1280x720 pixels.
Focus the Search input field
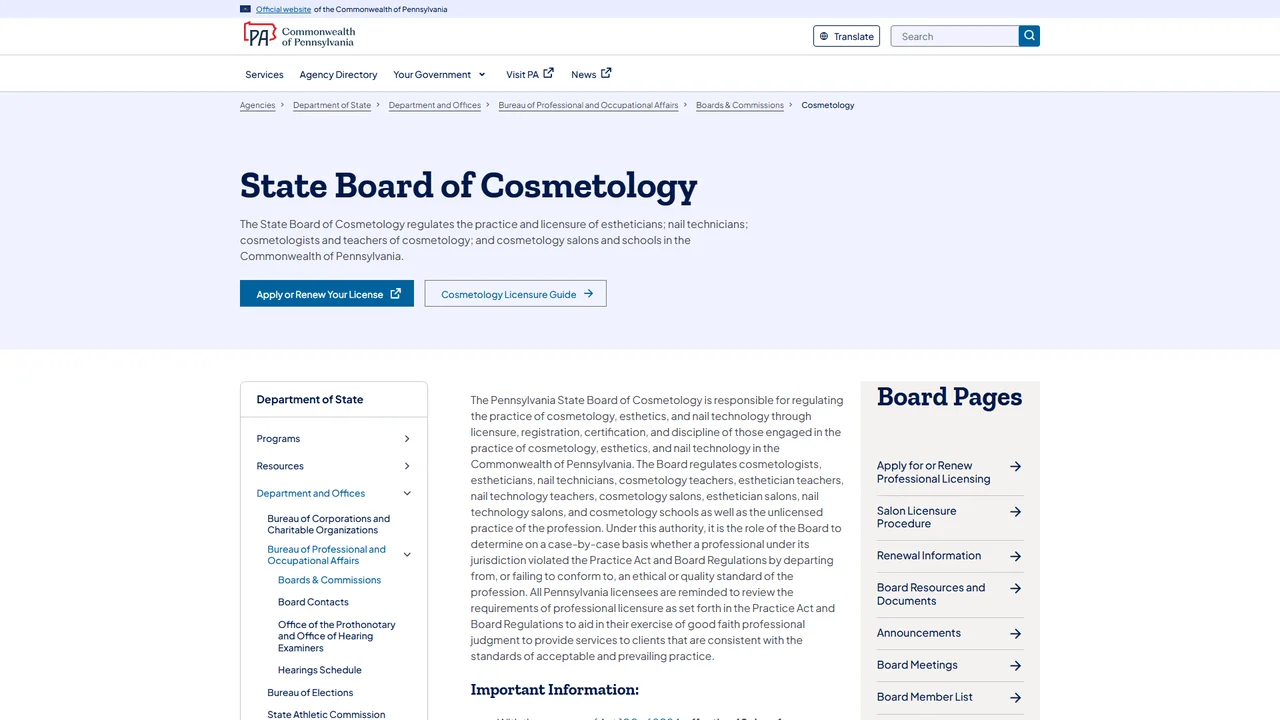point(955,36)
